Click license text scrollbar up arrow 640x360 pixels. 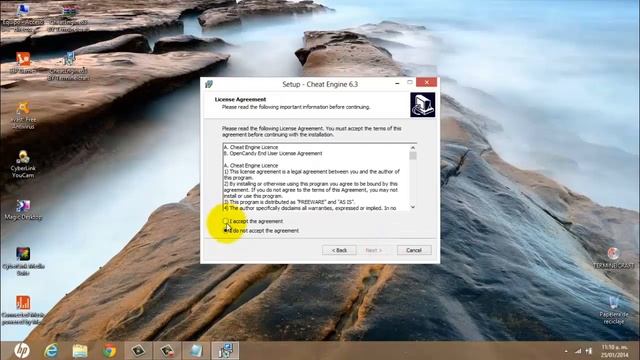tap(413, 148)
